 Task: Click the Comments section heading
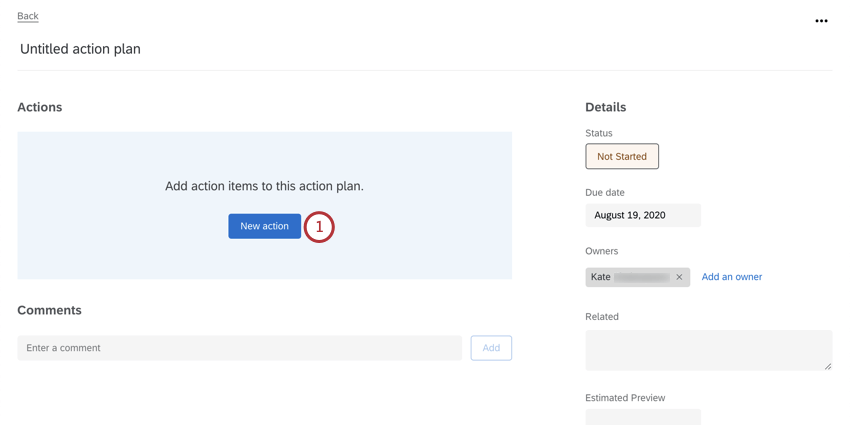click(x=49, y=310)
